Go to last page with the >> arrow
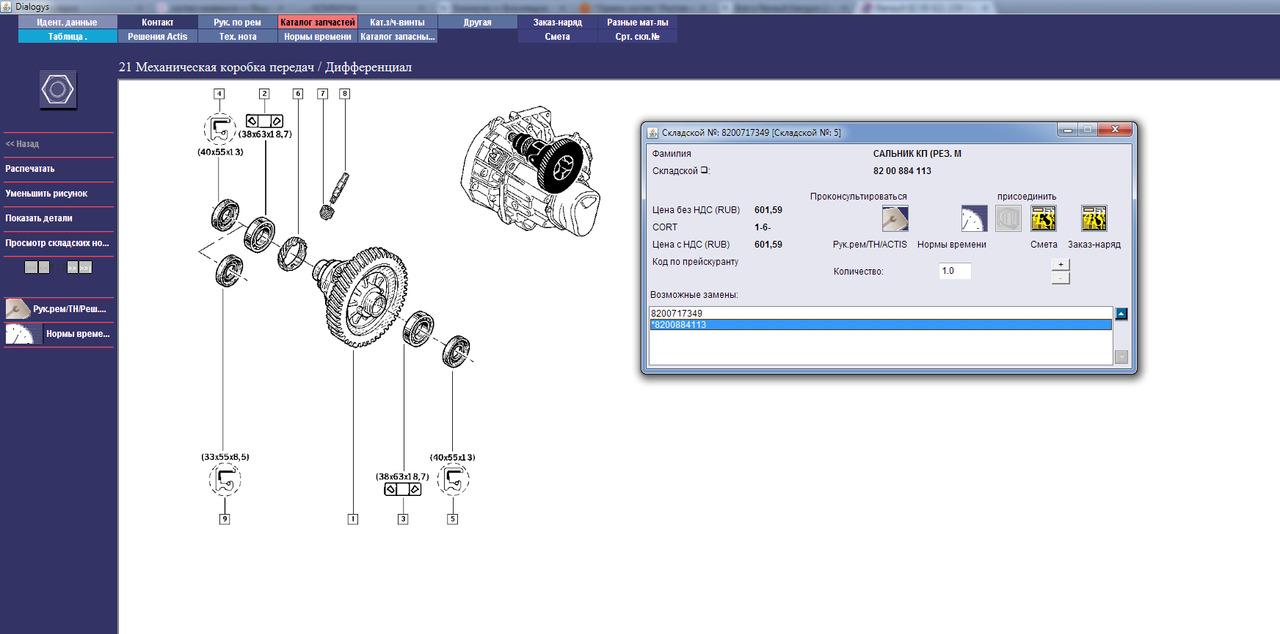Image resolution: width=1280 pixels, height=634 pixels. pos(85,267)
